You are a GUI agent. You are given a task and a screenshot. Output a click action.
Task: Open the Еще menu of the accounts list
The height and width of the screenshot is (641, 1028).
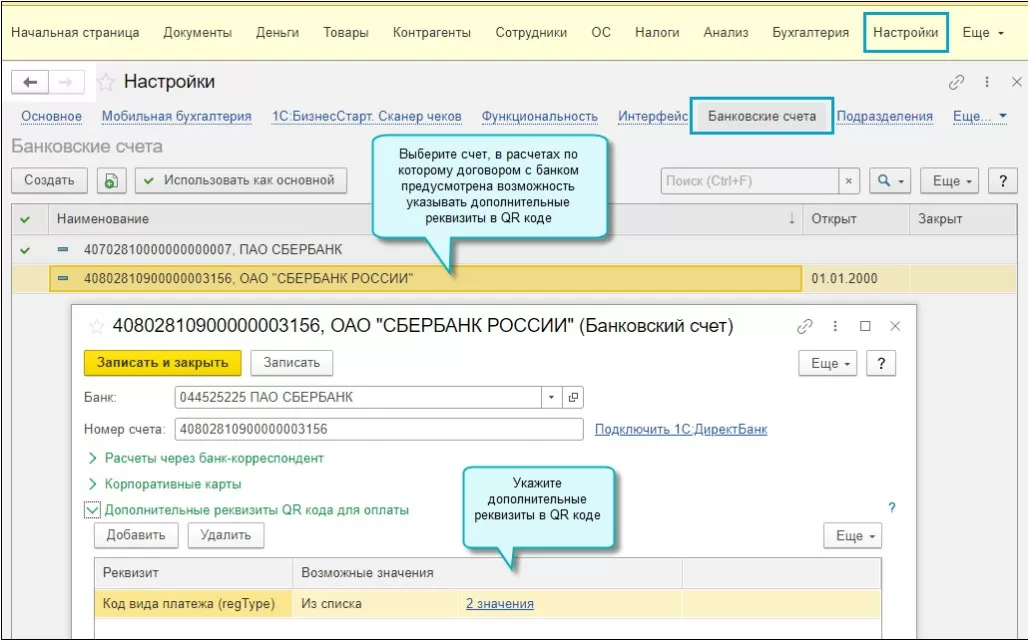[949, 181]
